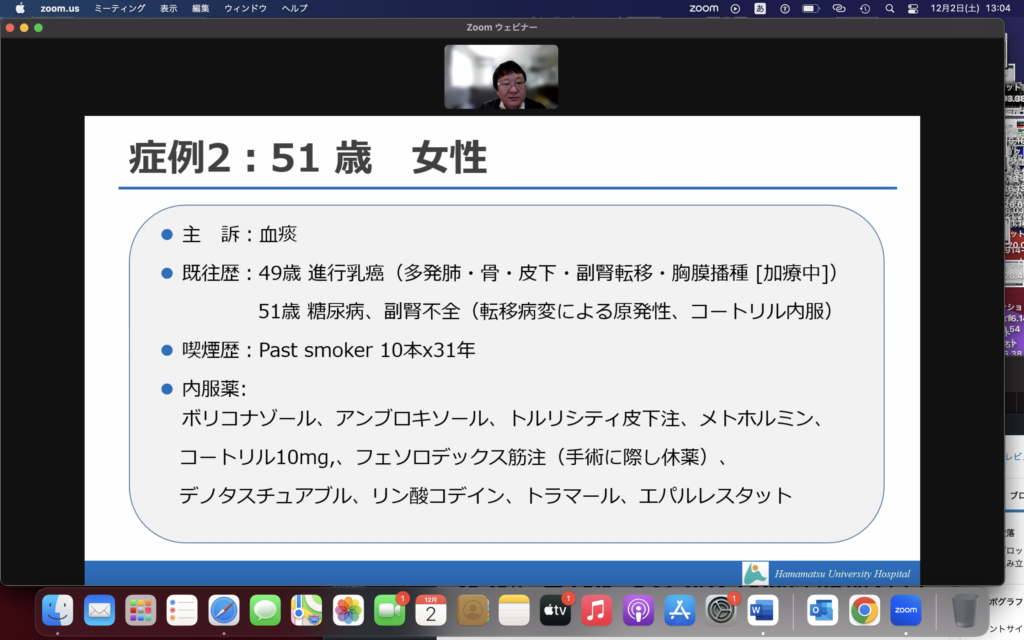The height and width of the screenshot is (640, 1024).
Task: Open the 表示 menu
Action: [x=168, y=8]
